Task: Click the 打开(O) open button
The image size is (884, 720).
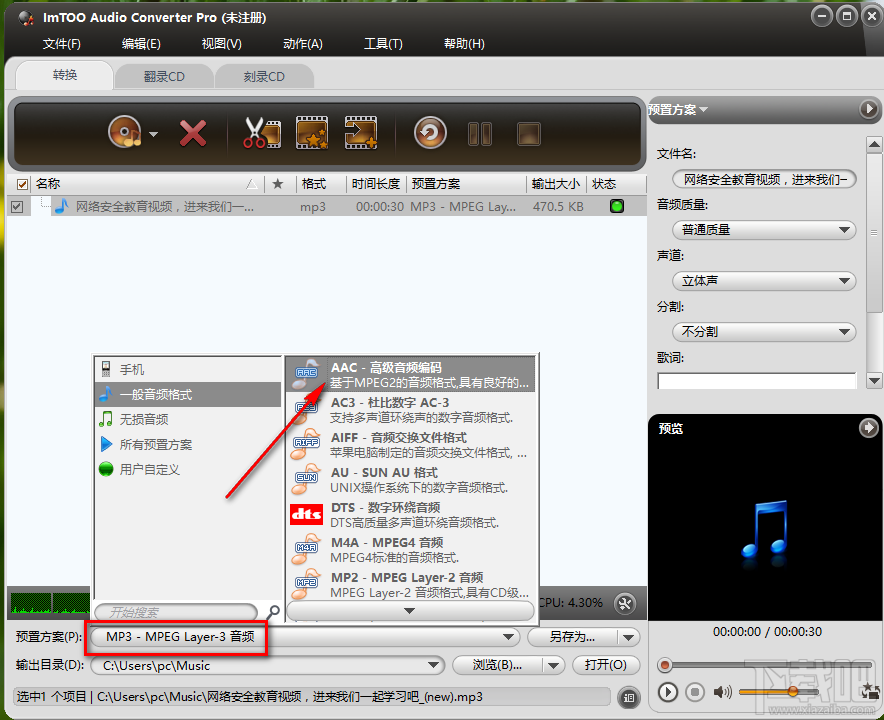Action: pos(606,665)
